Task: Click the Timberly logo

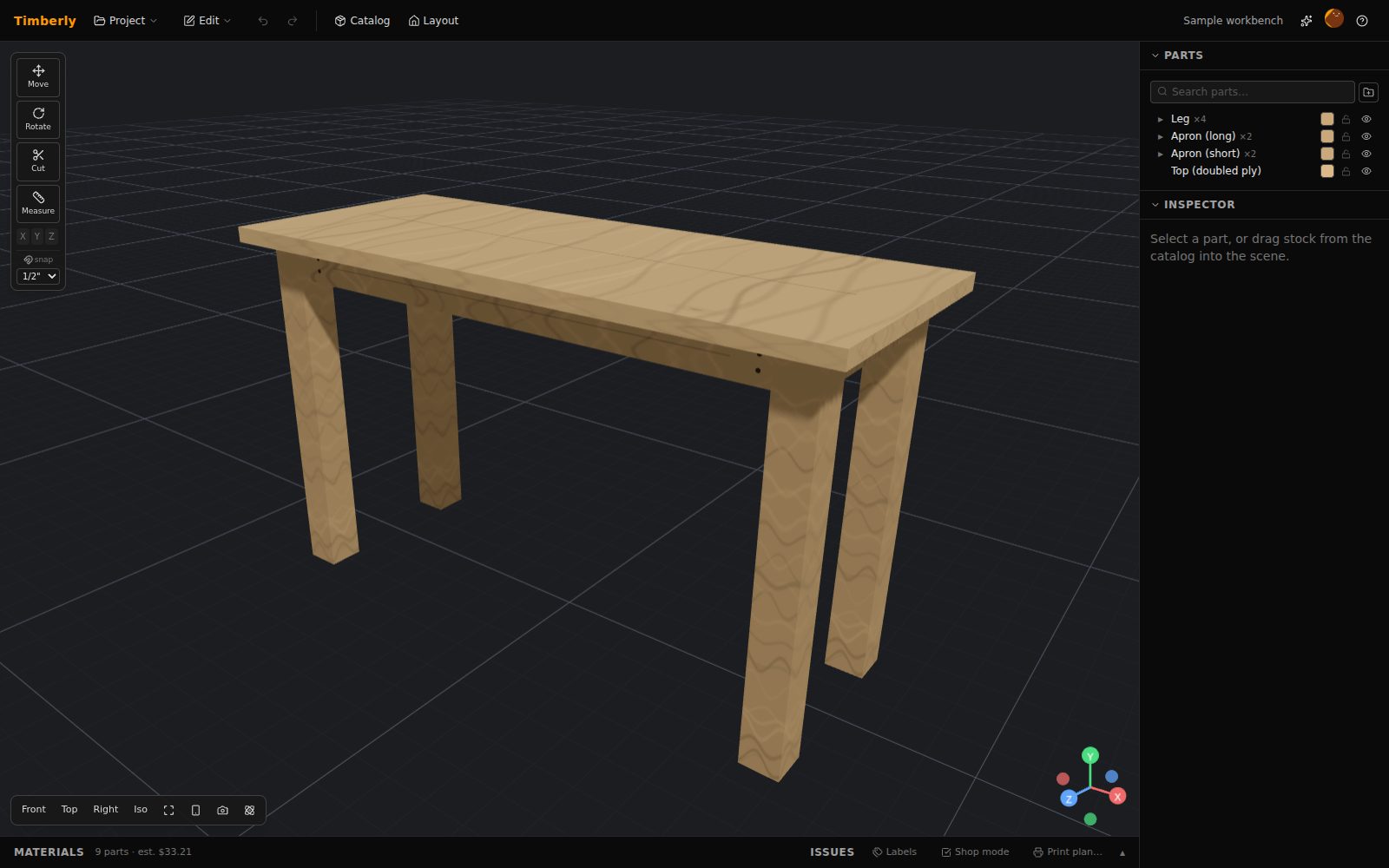Action: pos(45,21)
